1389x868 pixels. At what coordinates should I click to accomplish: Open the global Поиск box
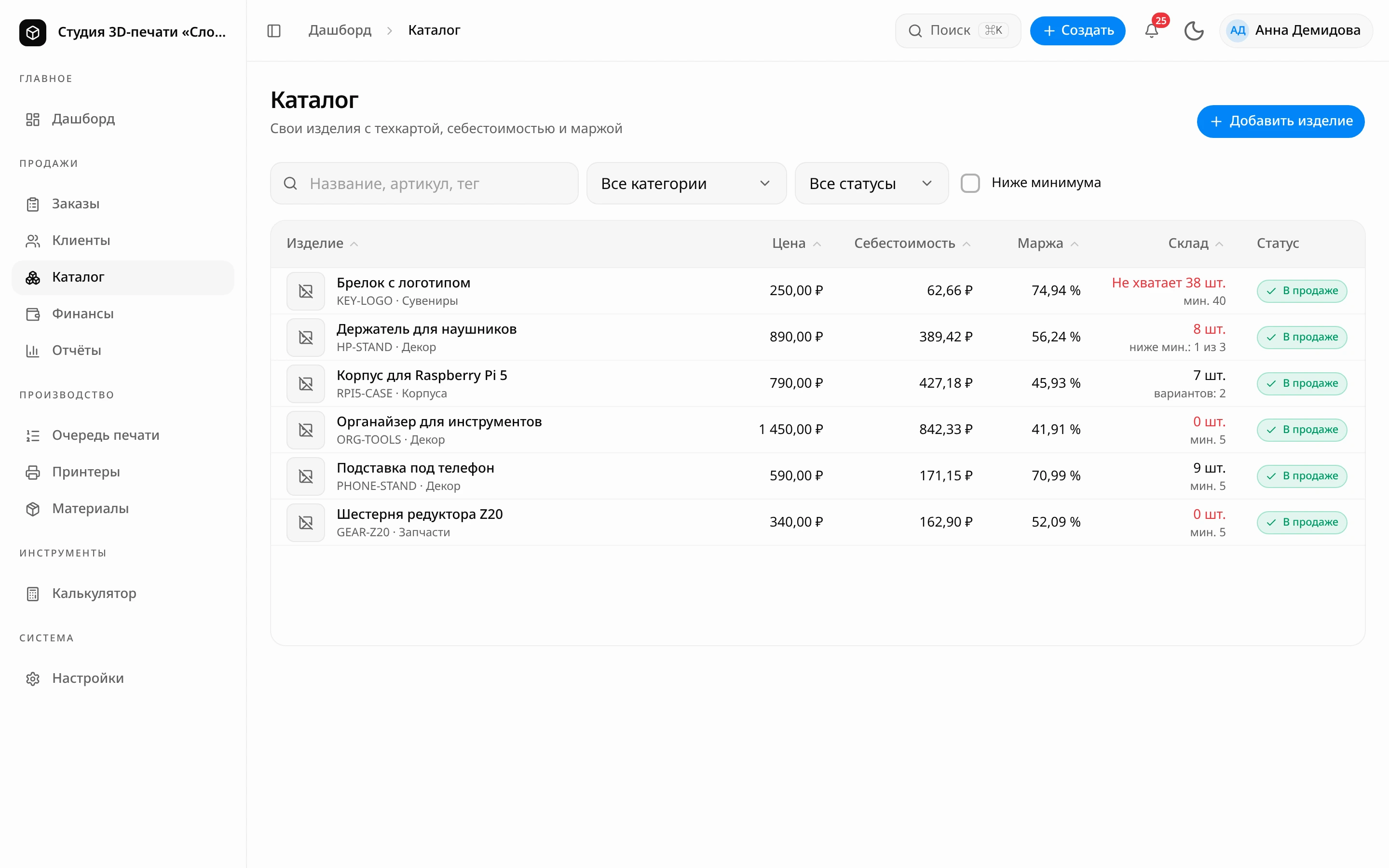(x=957, y=30)
